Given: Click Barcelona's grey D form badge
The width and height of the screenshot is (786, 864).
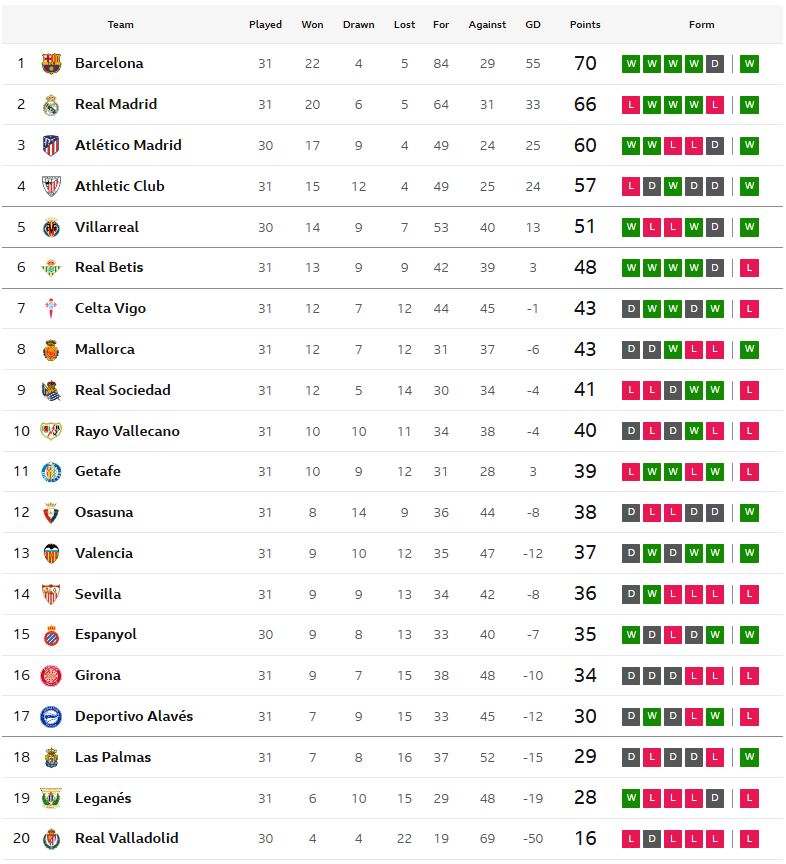Looking at the screenshot, I should (714, 64).
